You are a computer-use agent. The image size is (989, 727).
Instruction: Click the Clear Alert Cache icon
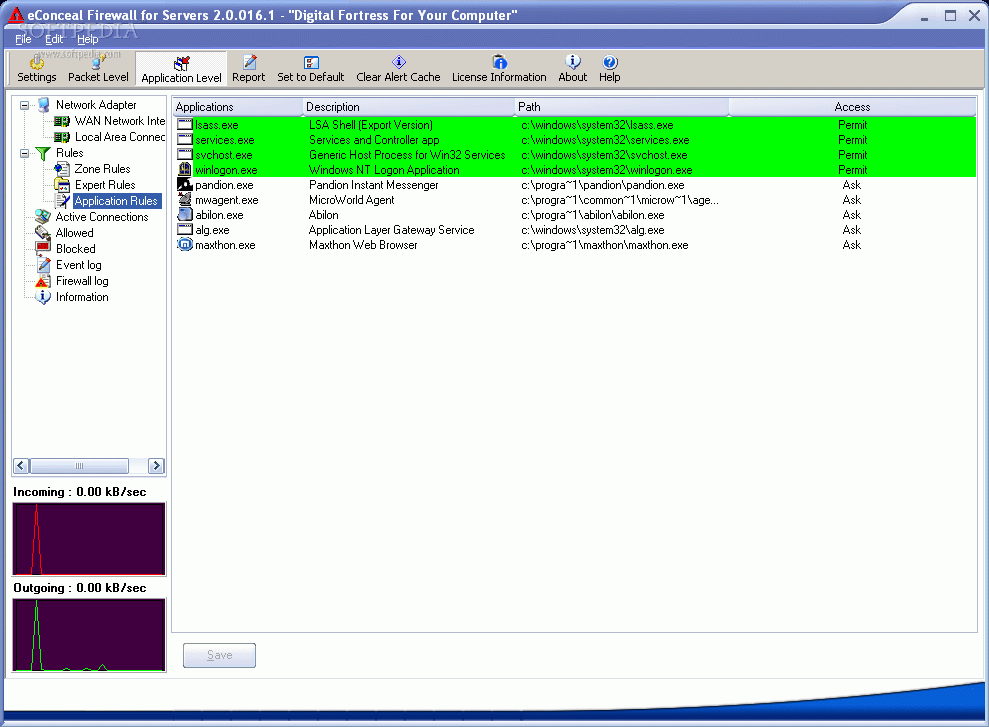pos(399,62)
